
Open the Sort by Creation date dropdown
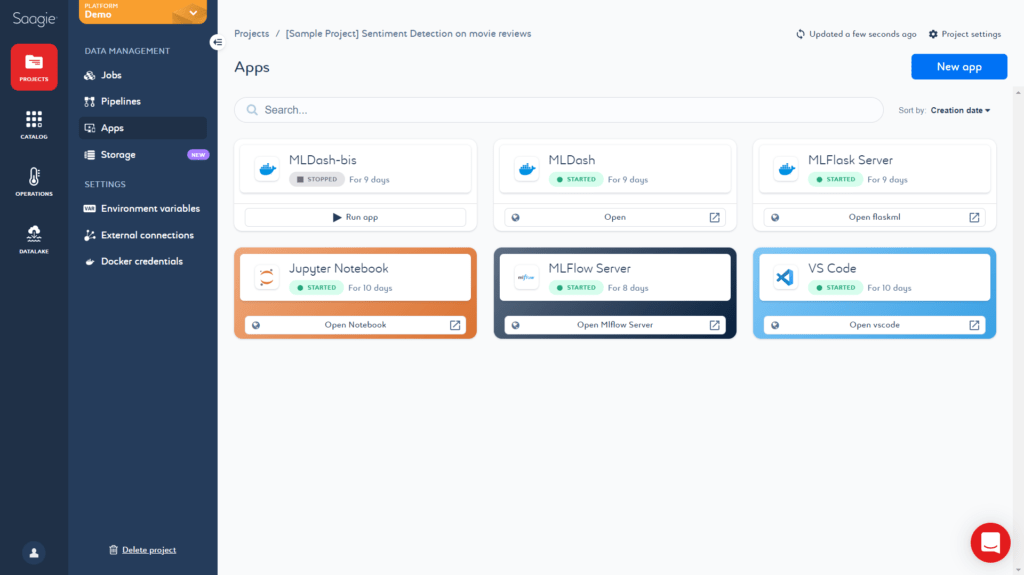pyautogui.click(x=960, y=110)
